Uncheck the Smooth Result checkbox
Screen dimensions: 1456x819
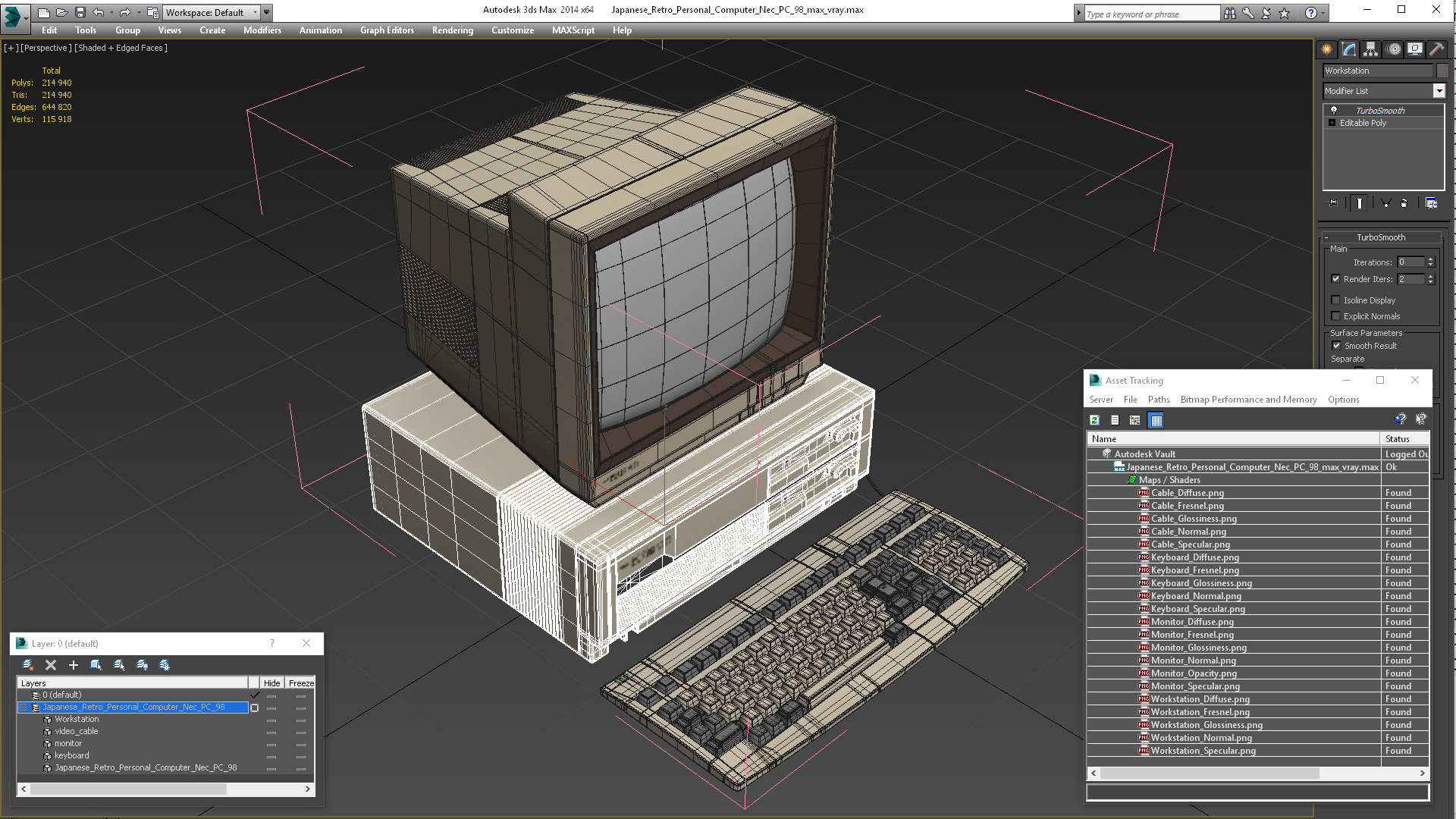1336,346
